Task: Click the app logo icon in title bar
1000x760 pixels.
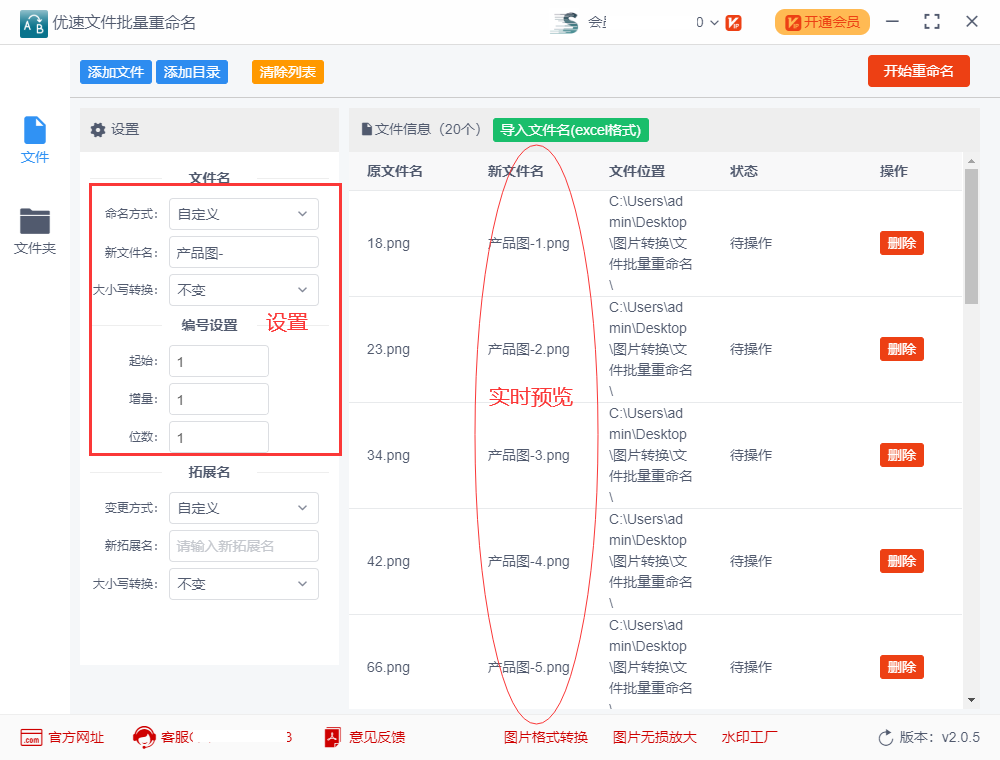Action: pos(33,24)
